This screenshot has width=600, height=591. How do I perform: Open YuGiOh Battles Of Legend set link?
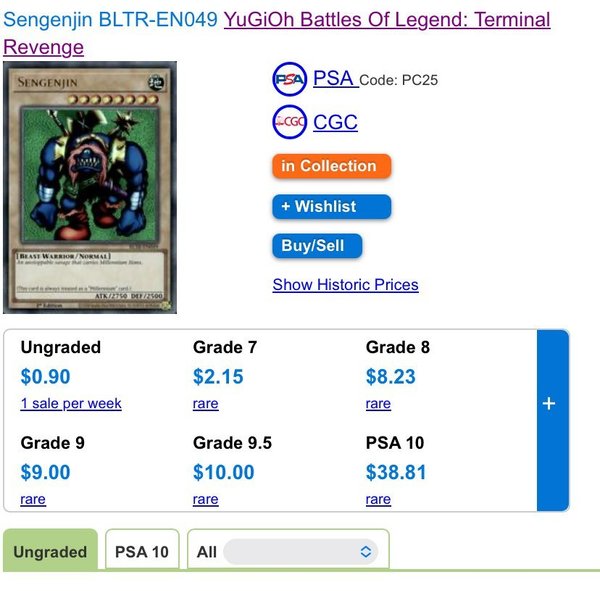[387, 19]
